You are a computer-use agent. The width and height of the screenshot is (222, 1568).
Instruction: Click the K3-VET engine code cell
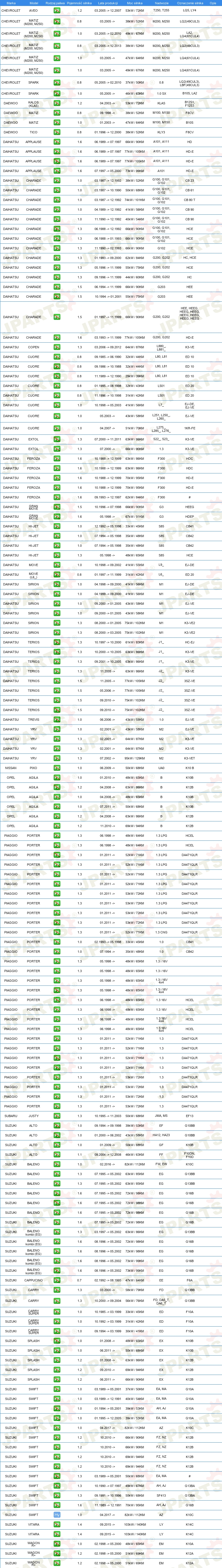tap(190, 759)
